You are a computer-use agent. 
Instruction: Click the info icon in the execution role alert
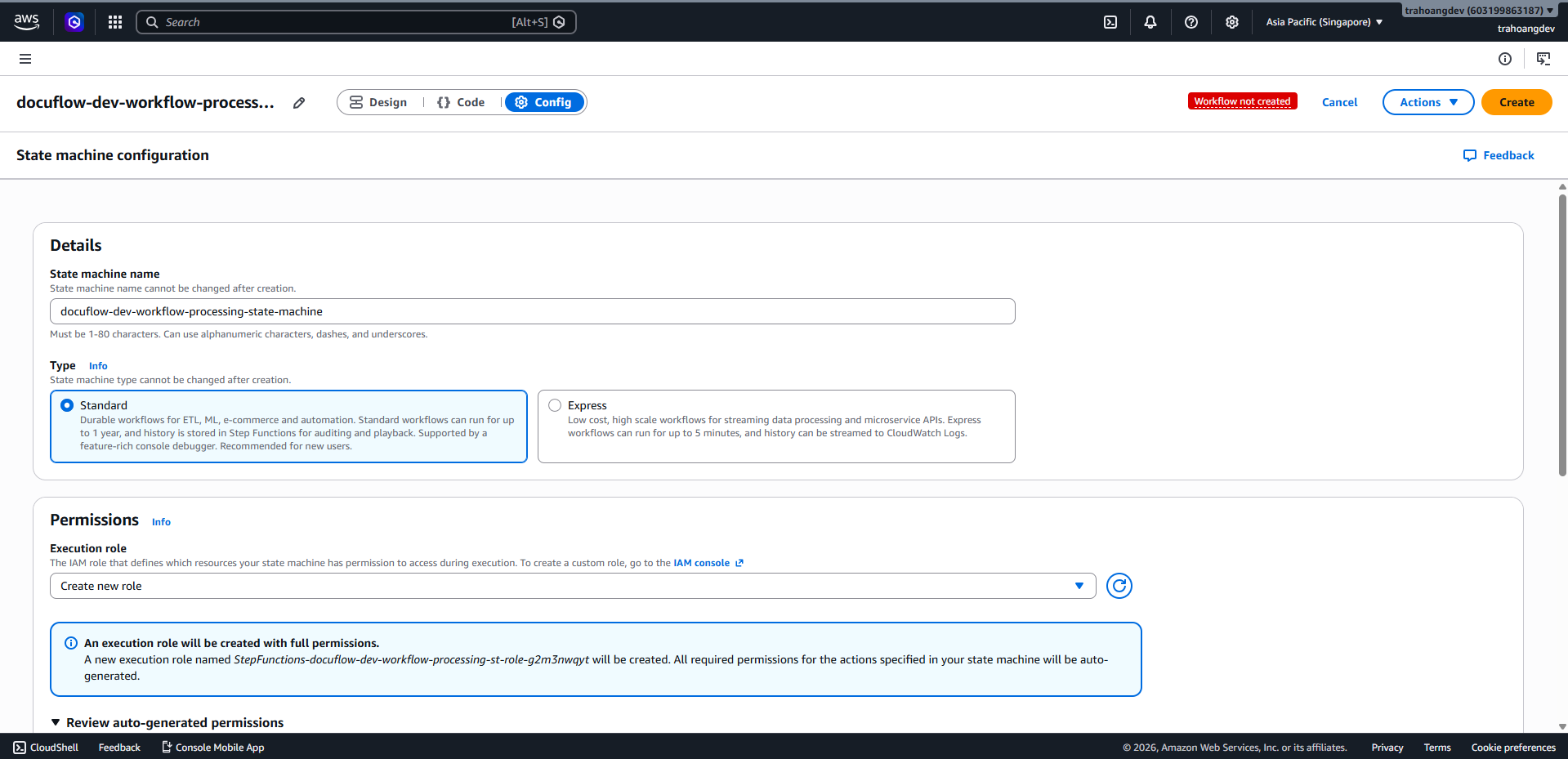click(71, 643)
